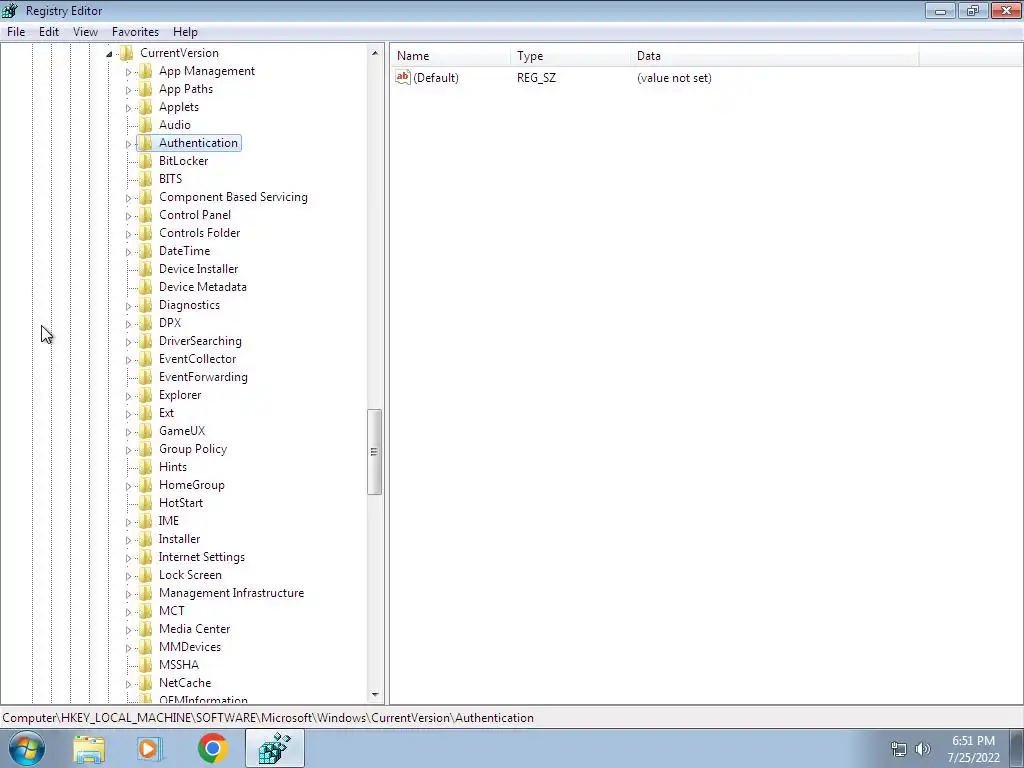Click the DateTime folder icon

(146, 251)
